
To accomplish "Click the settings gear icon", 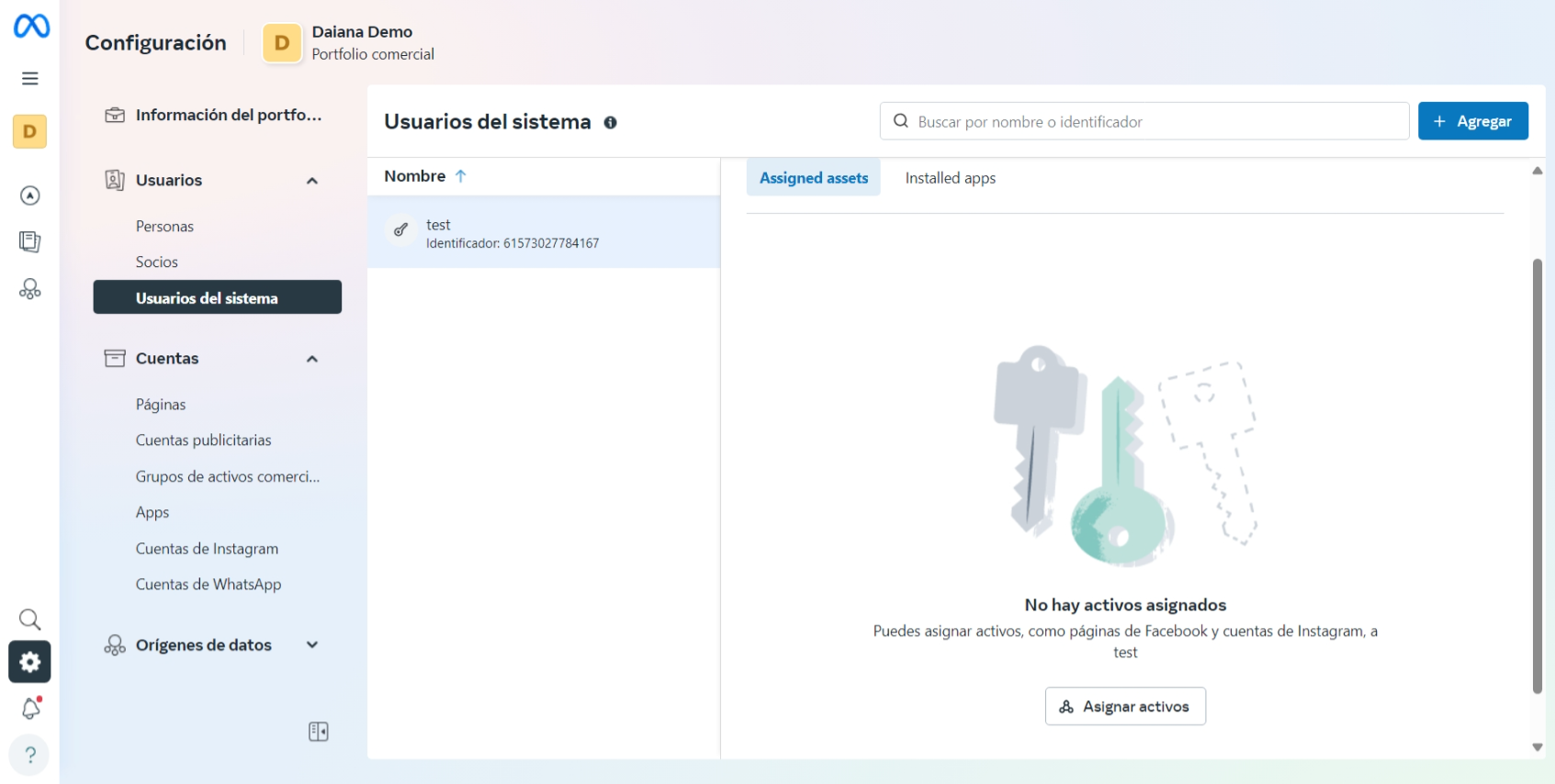I will 30,662.
